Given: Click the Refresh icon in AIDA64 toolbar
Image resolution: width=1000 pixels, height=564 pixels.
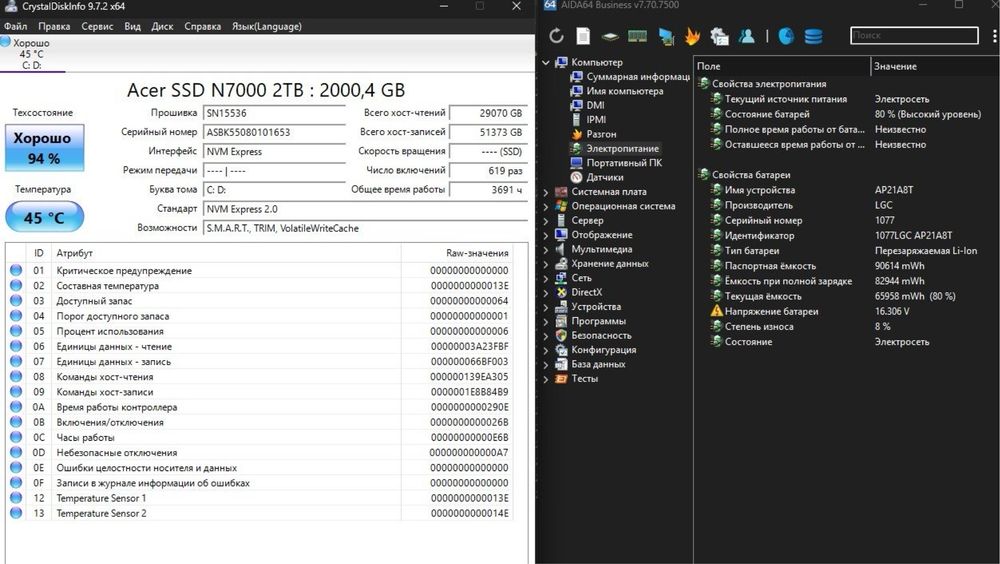Looking at the screenshot, I should pyautogui.click(x=556, y=36).
